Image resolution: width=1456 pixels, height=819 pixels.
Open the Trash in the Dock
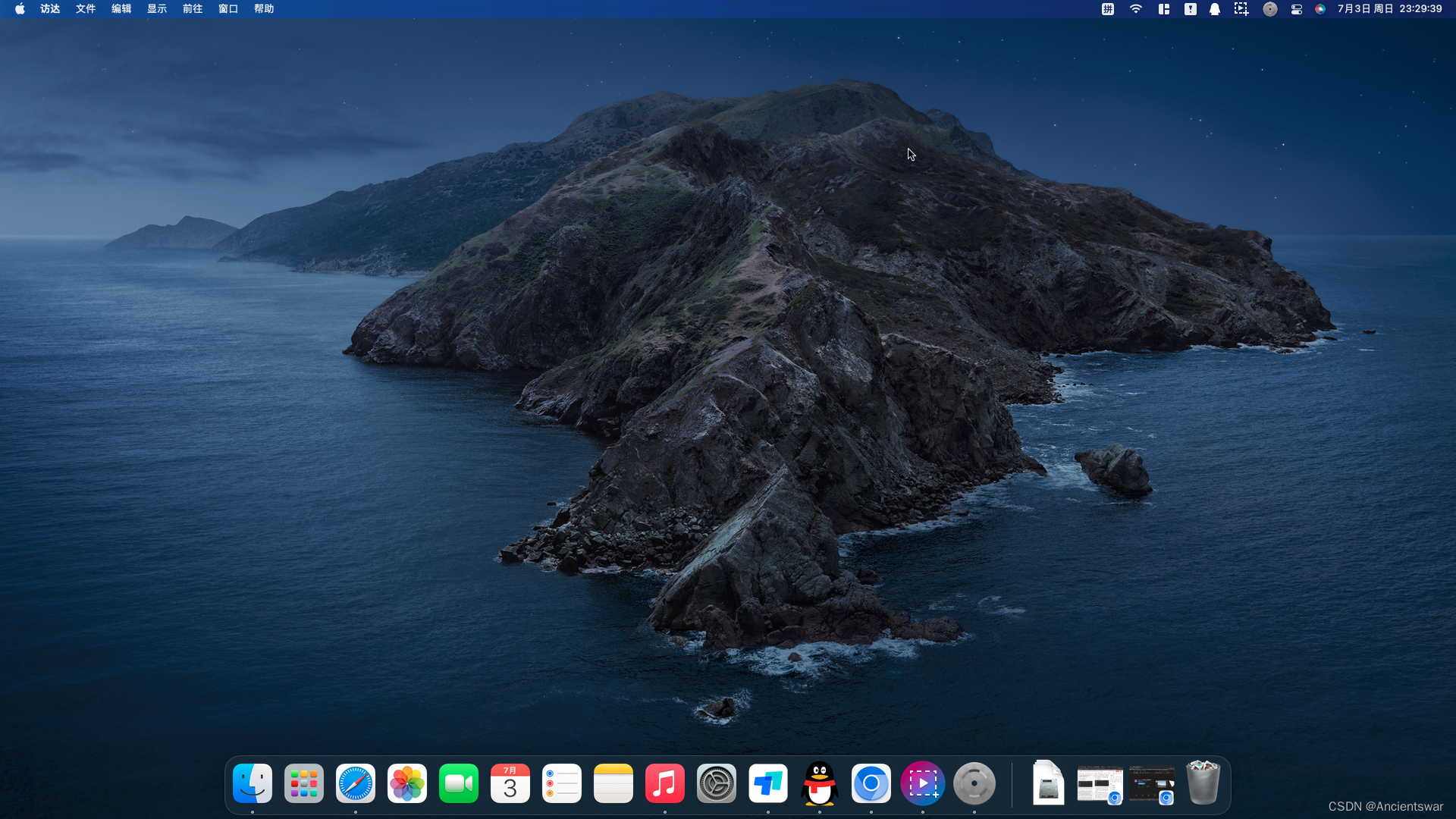(x=1203, y=782)
